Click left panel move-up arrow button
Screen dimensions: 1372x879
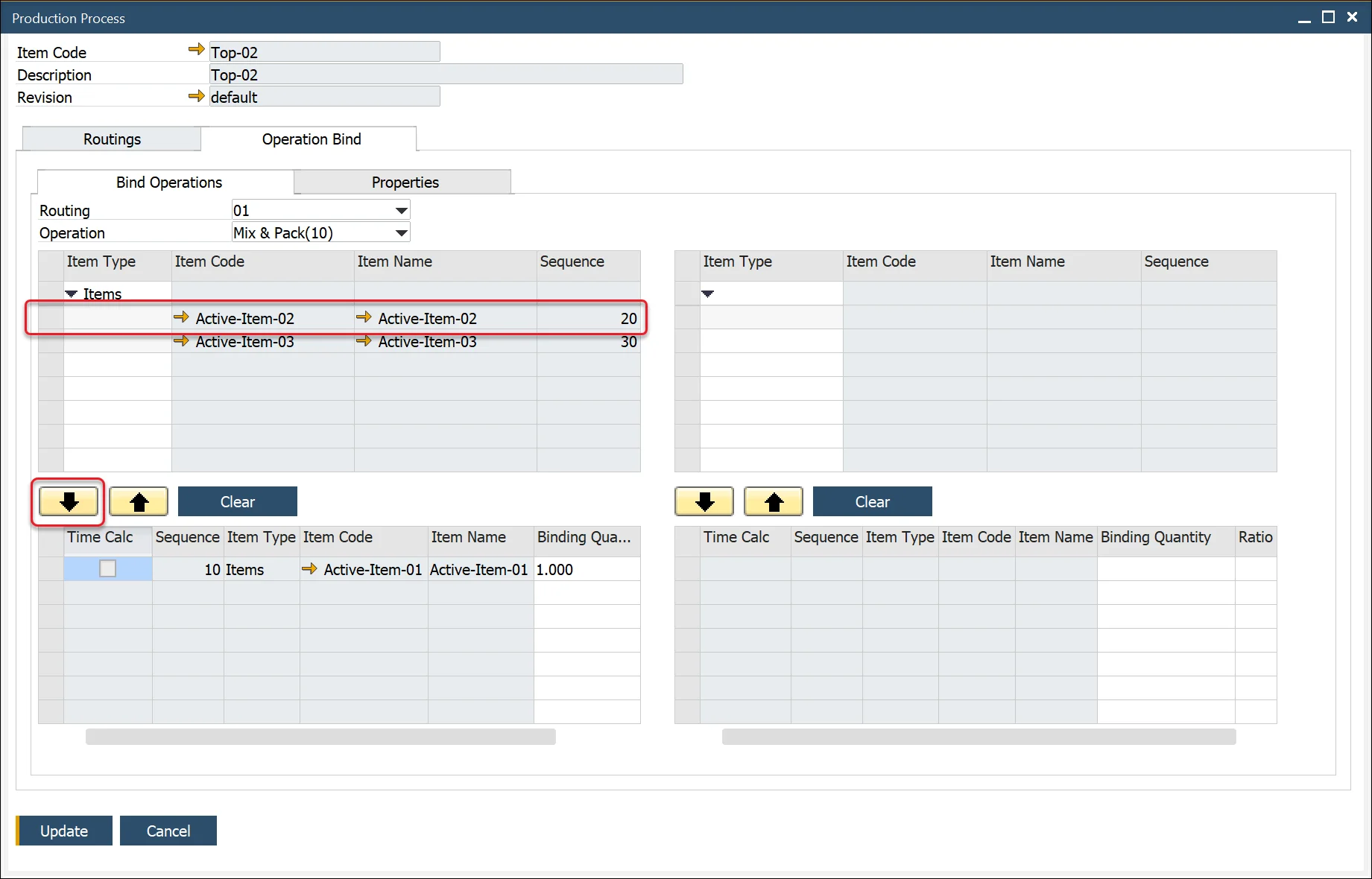[139, 502]
